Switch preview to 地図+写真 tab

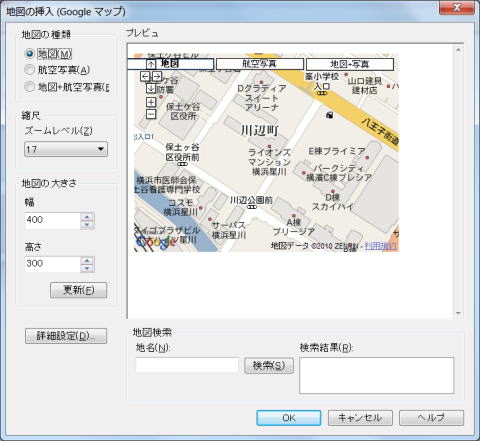[350, 64]
